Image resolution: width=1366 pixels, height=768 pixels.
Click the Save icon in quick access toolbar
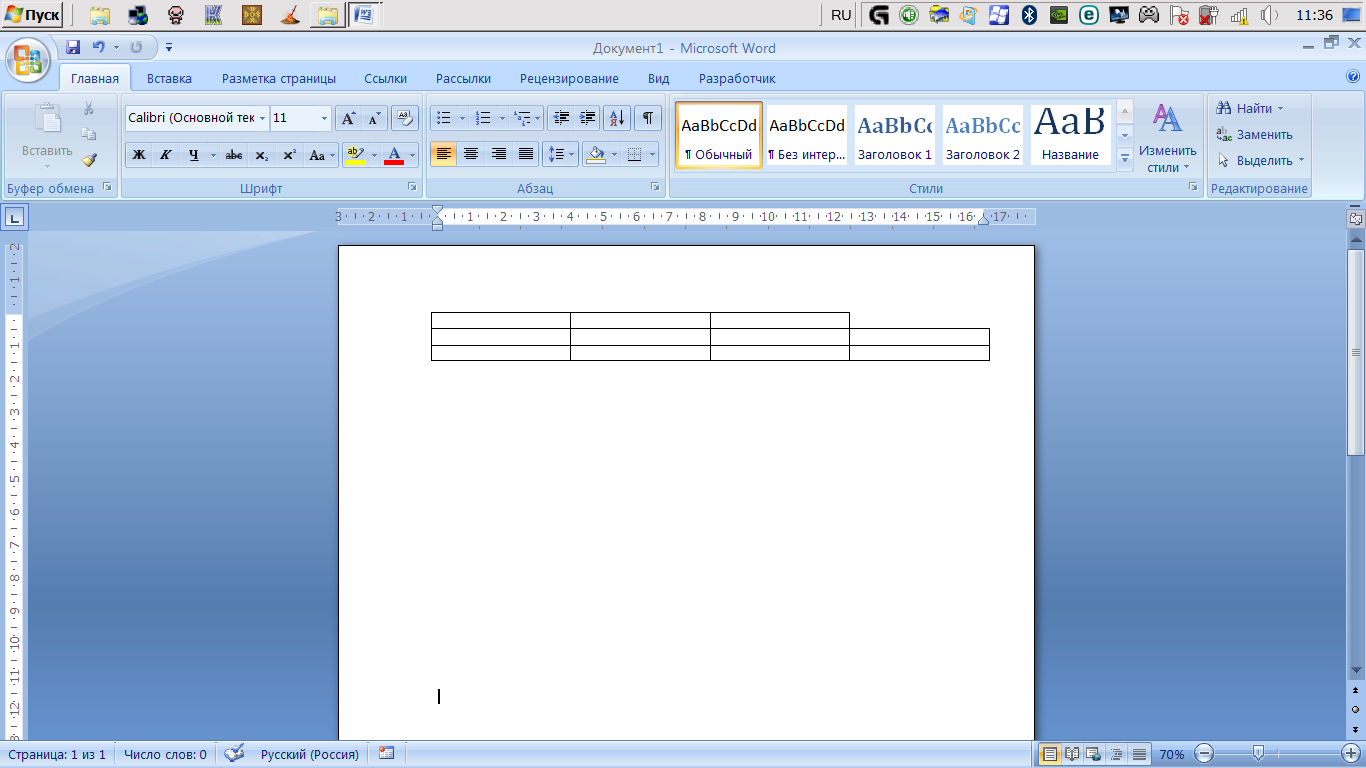pyautogui.click(x=73, y=47)
